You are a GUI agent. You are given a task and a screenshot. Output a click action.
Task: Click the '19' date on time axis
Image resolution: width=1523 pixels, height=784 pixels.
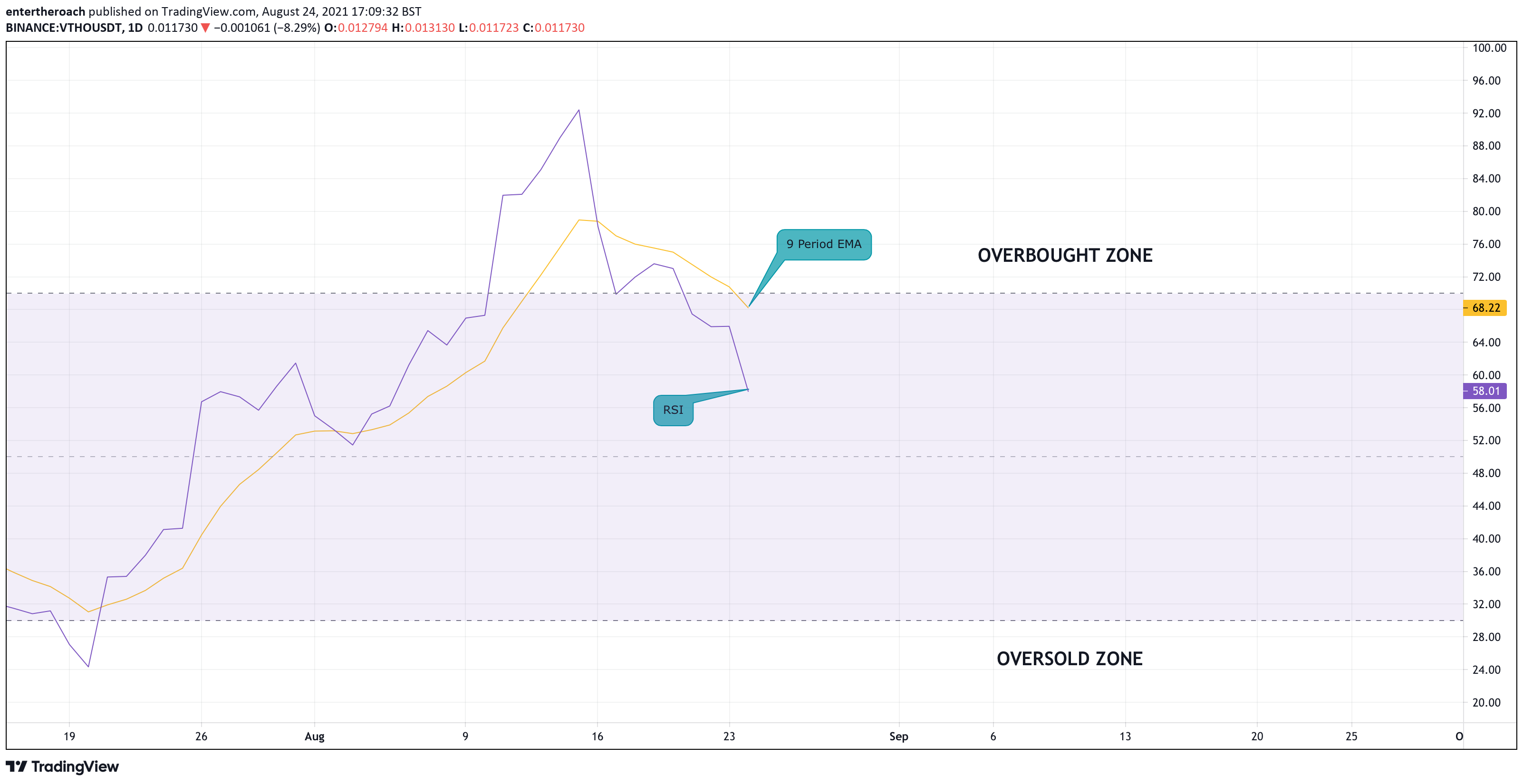tap(69, 737)
